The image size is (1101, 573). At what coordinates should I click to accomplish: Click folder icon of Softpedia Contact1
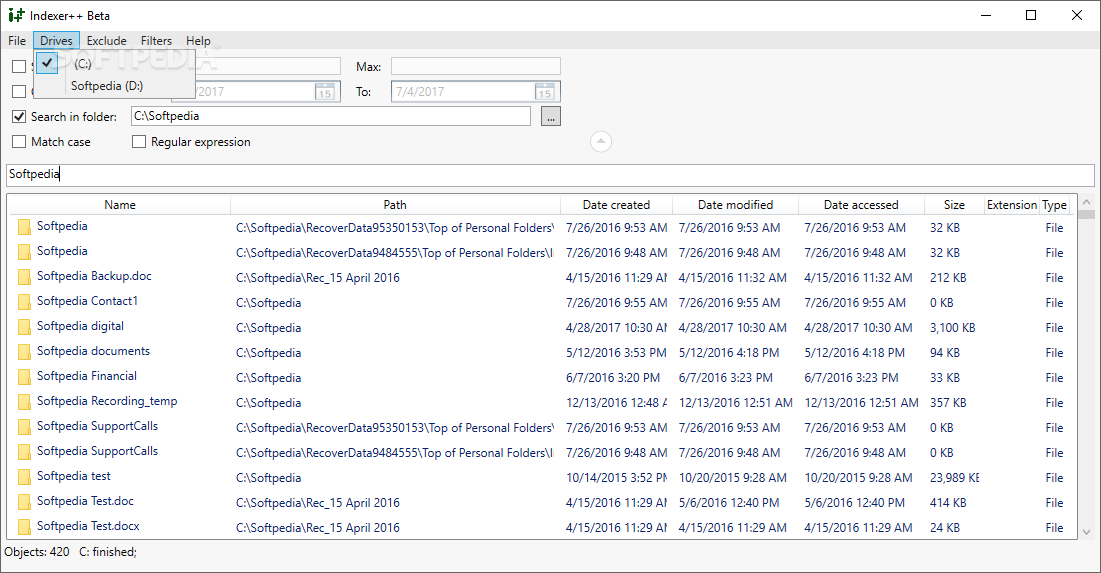(x=25, y=302)
